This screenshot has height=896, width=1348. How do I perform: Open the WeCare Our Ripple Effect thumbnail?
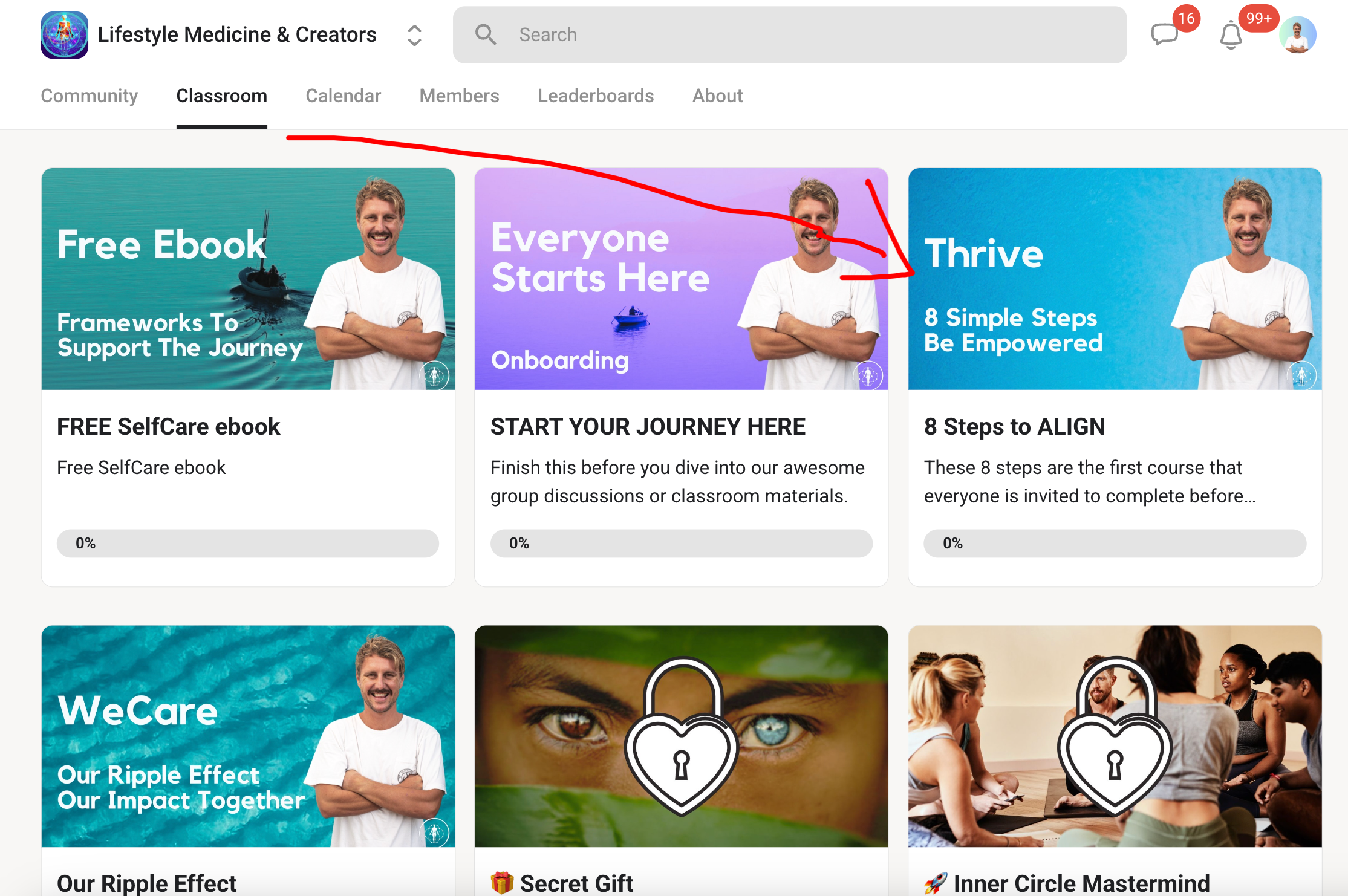(x=247, y=736)
